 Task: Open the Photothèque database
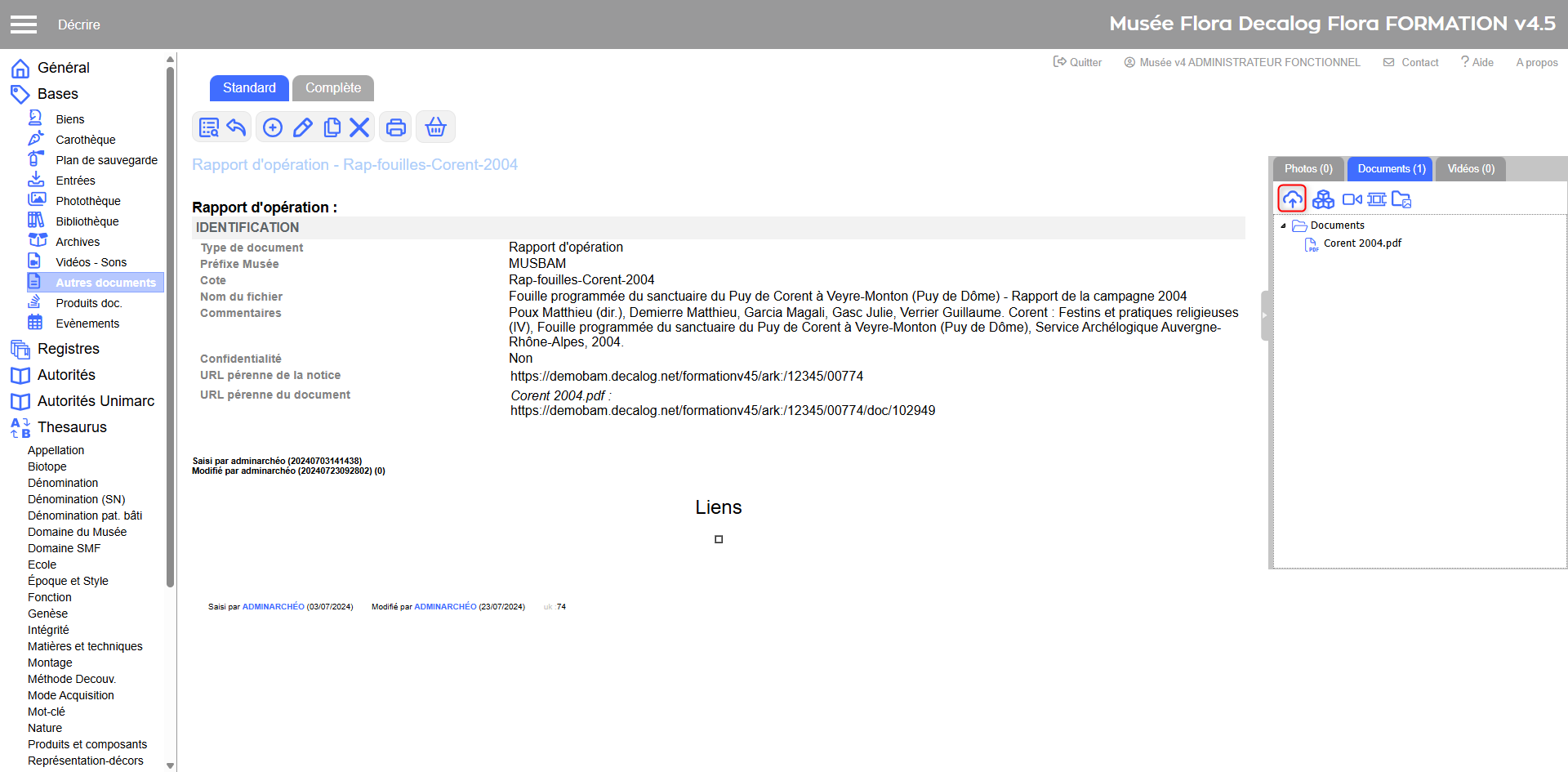pos(88,201)
